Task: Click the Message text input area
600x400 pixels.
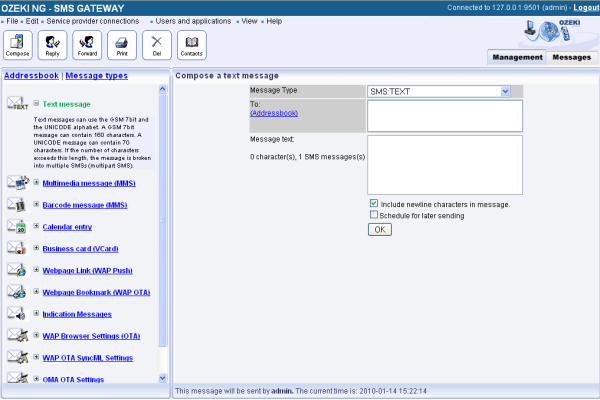Action: 445,165
